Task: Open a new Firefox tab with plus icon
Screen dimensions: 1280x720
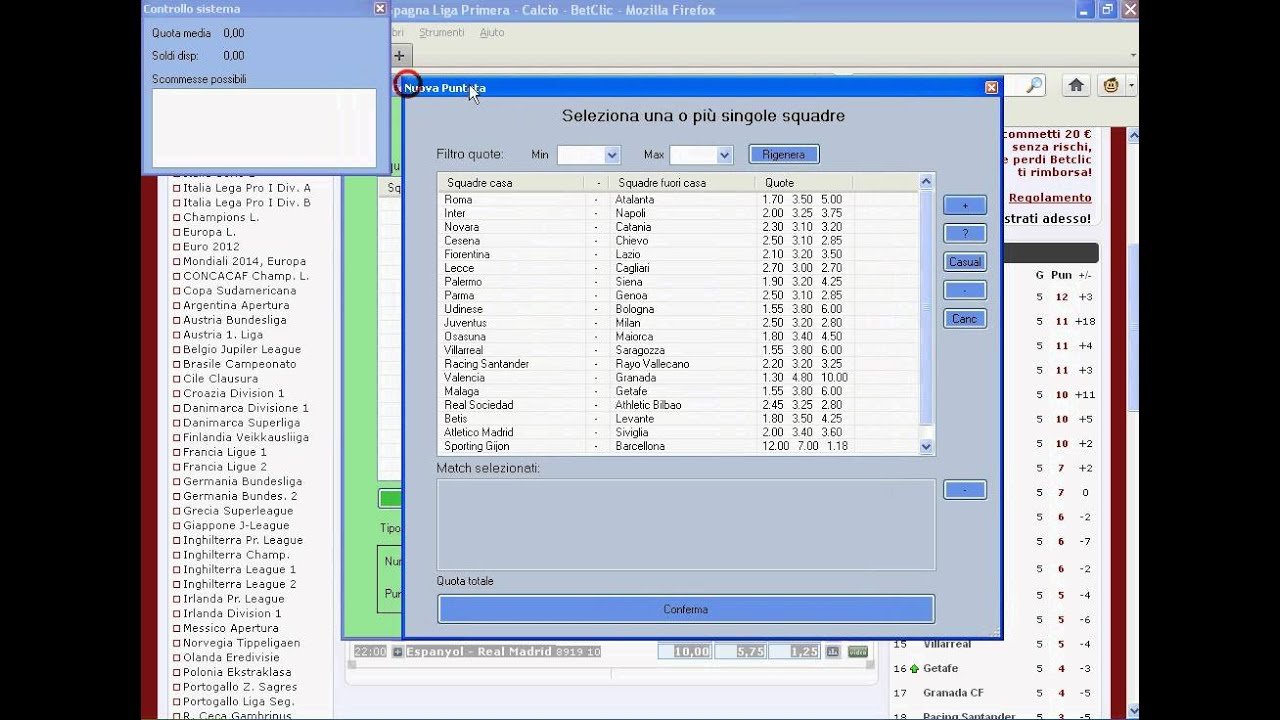Action: point(399,56)
